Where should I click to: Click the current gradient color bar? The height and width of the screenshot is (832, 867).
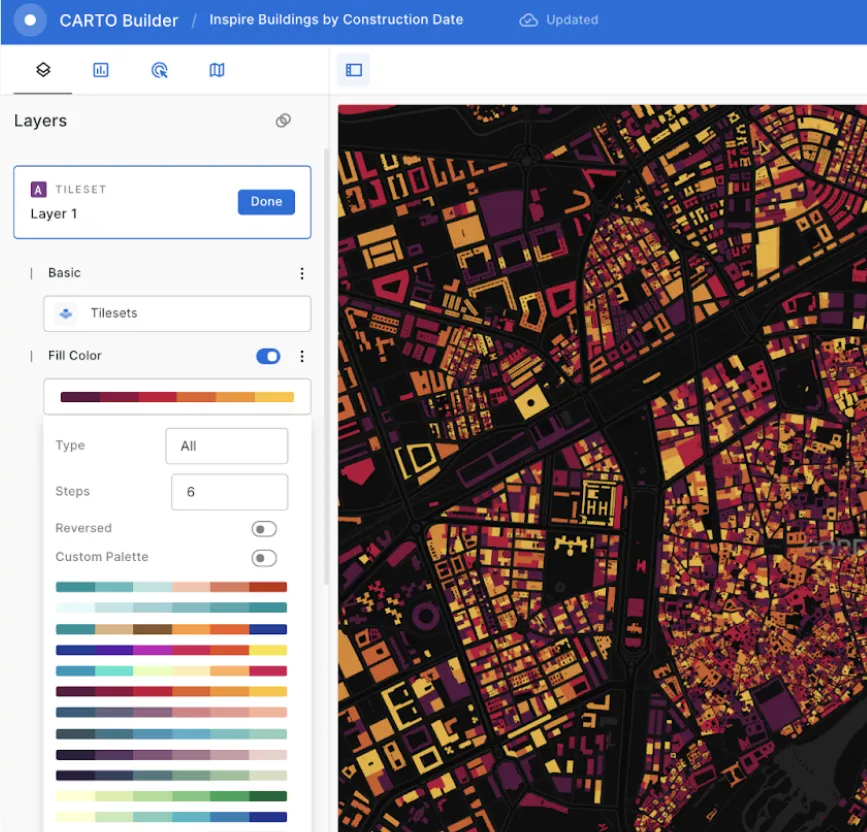[x=177, y=396]
